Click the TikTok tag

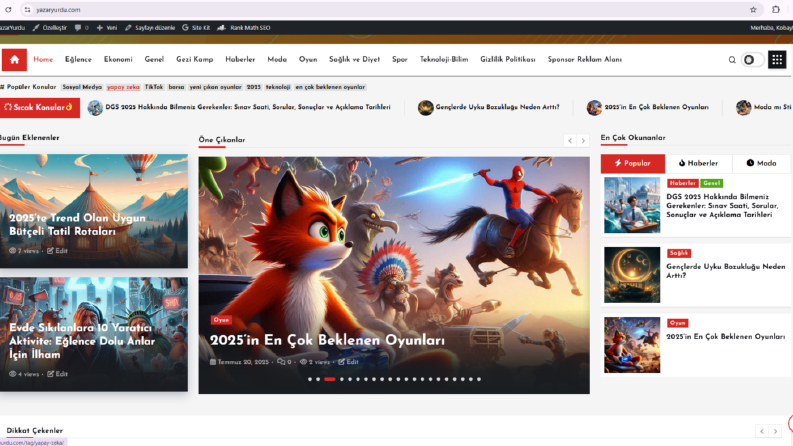[x=154, y=87]
